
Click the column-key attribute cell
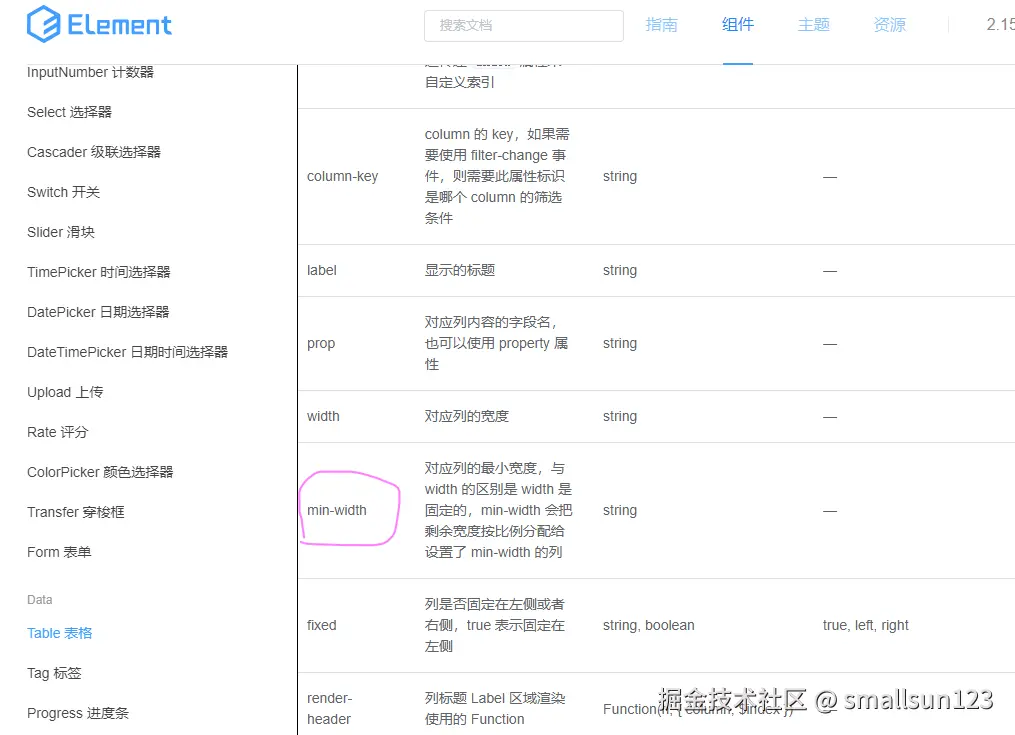[342, 176]
